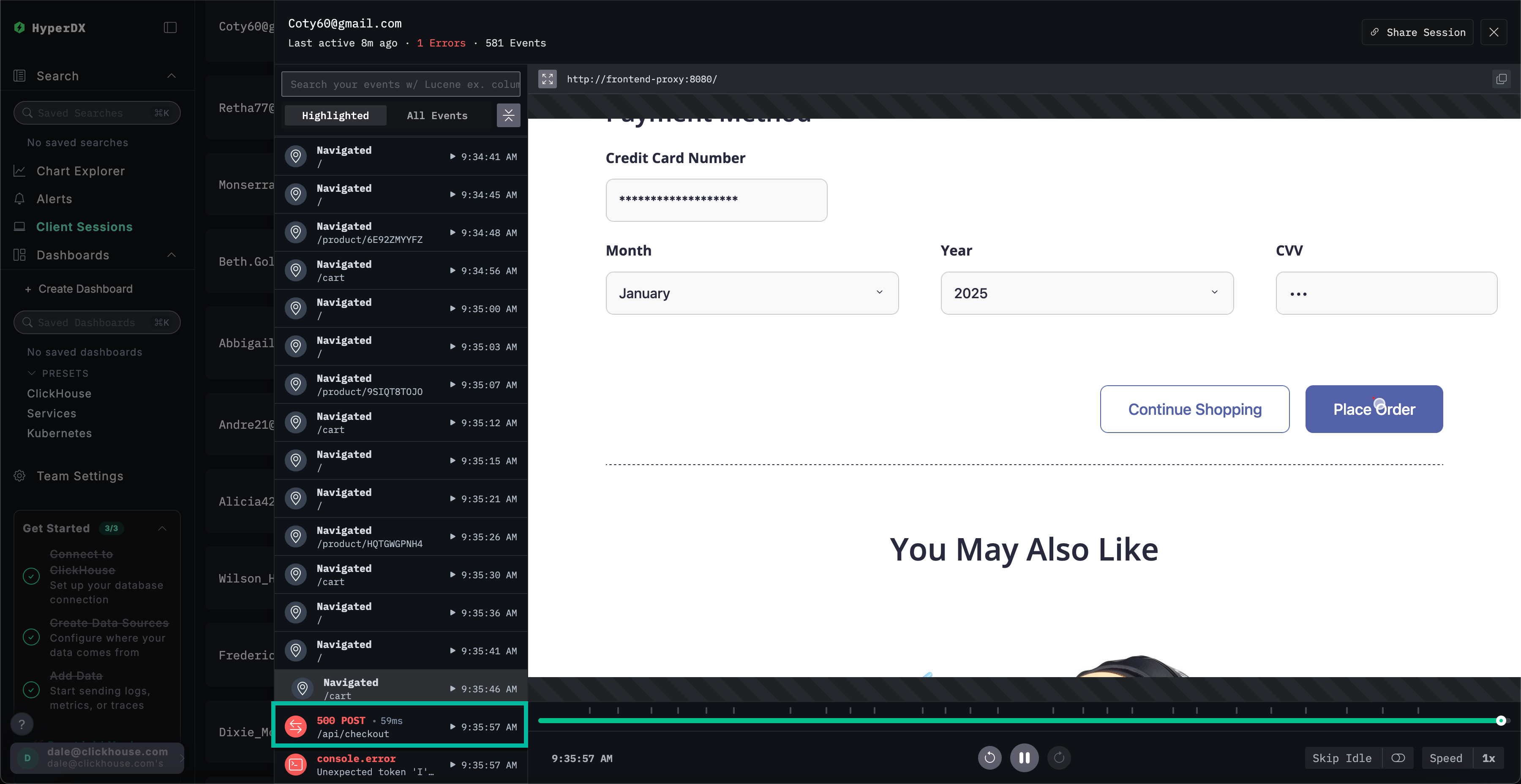
Task: Change playback speed from 1x
Action: point(1488,758)
